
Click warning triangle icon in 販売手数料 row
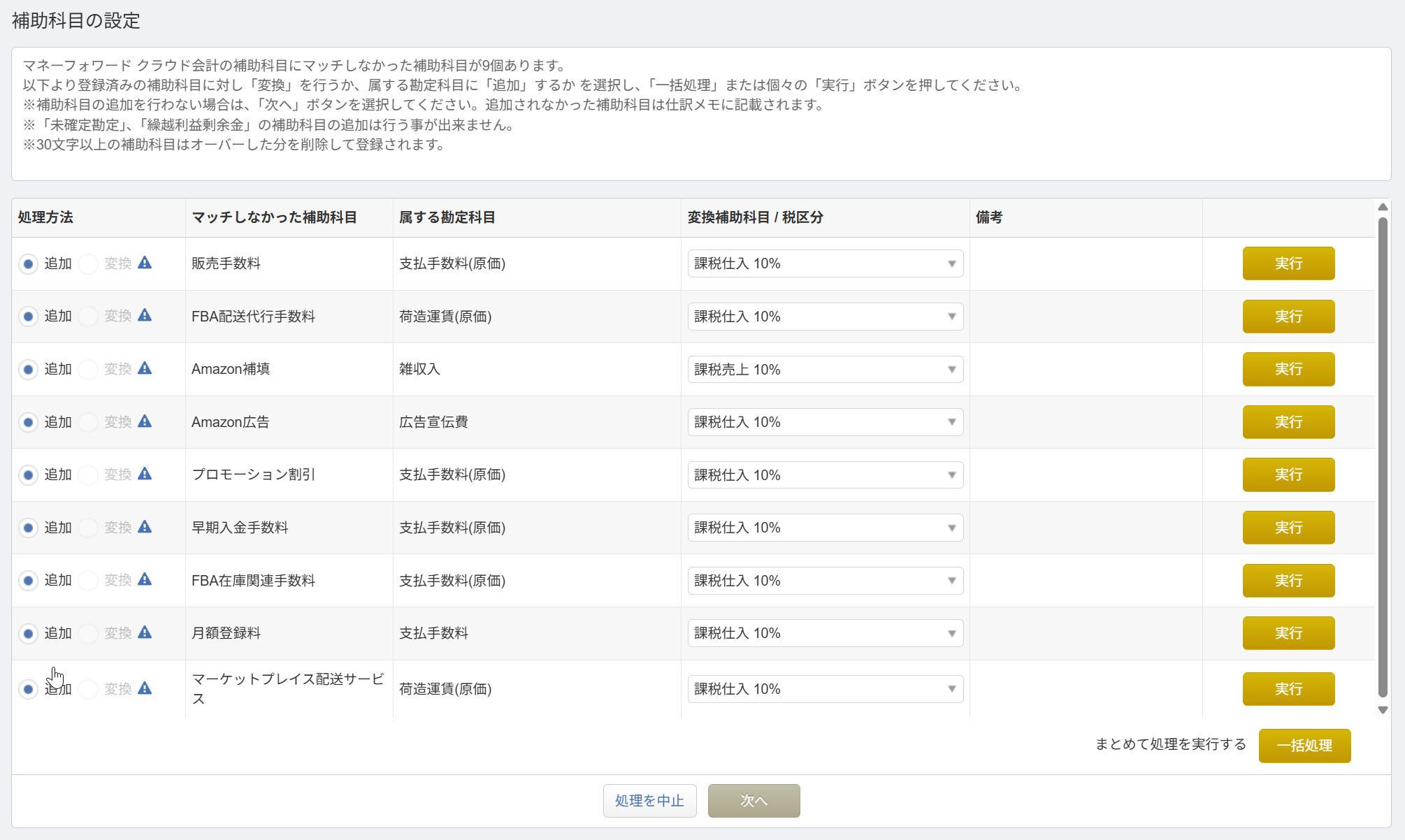click(x=145, y=263)
